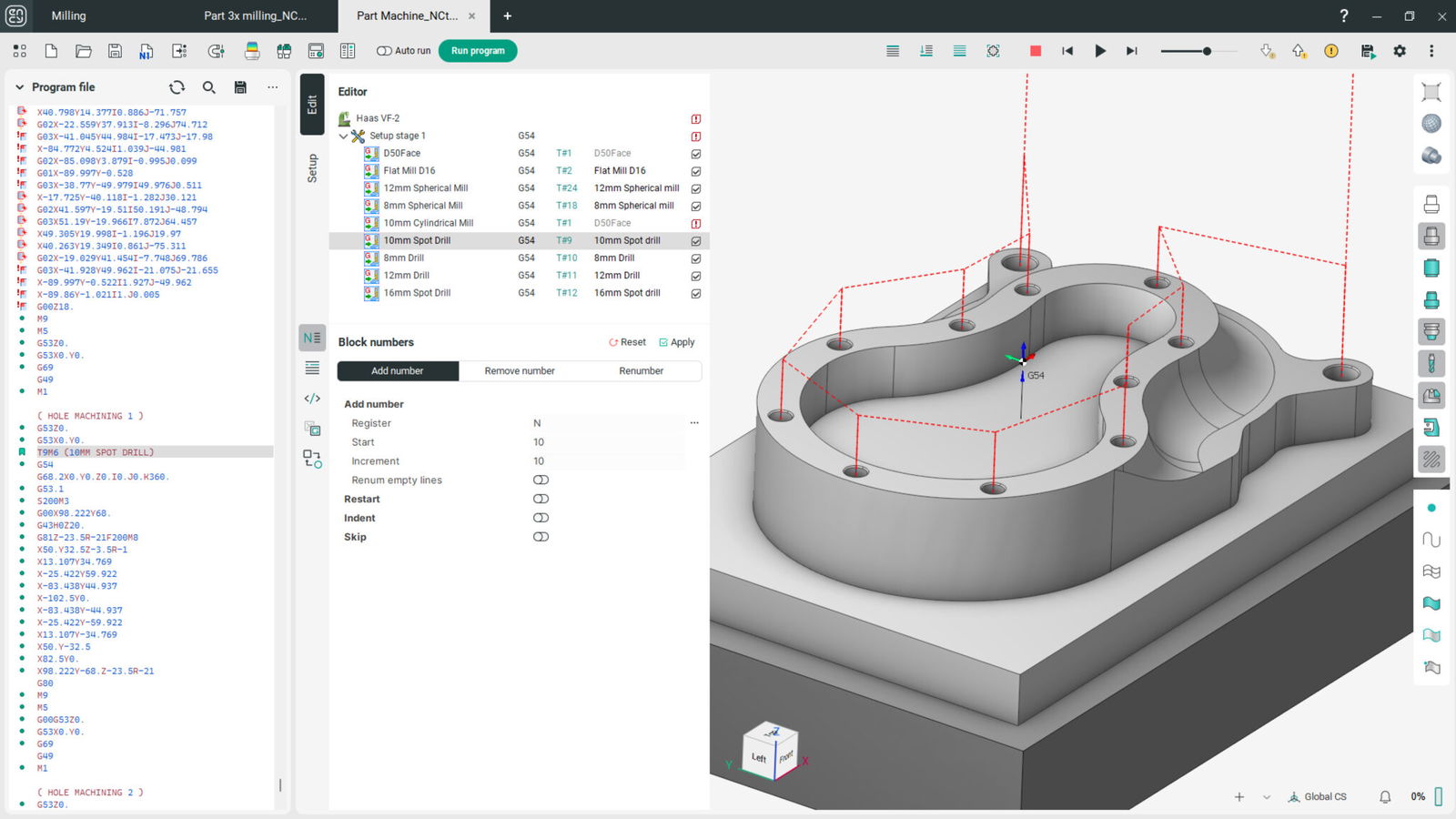Click the red stop simulation button
Screen dimensions: 1456x819
tap(1035, 51)
